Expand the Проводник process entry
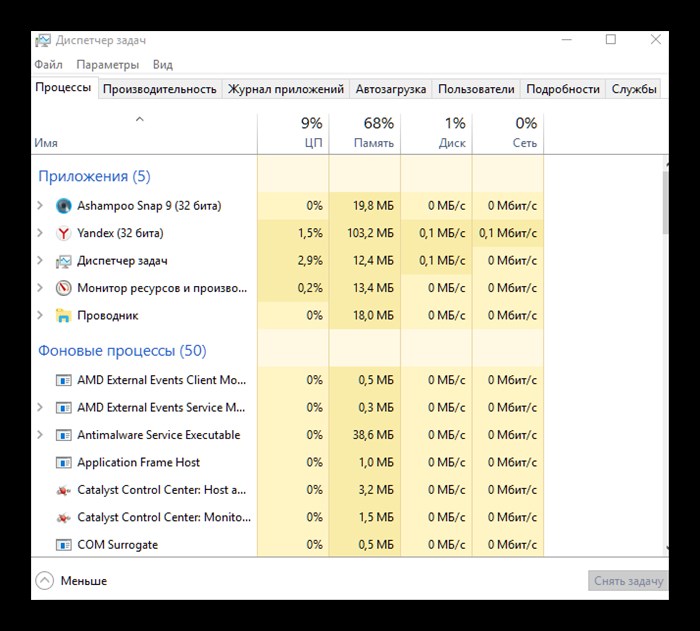The image size is (700, 631). [40, 315]
